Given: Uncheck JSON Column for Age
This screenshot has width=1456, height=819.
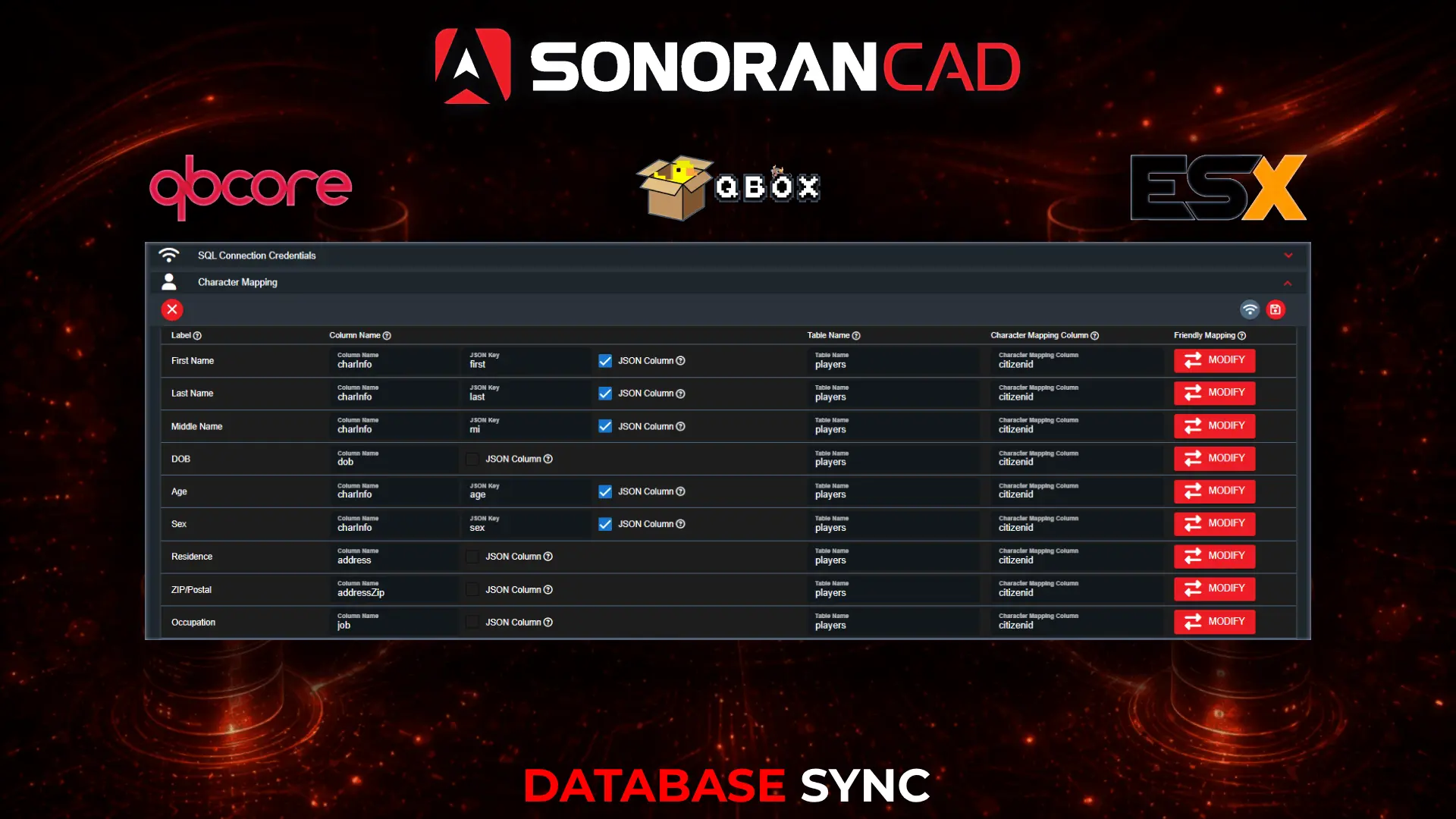Looking at the screenshot, I should click(x=605, y=491).
